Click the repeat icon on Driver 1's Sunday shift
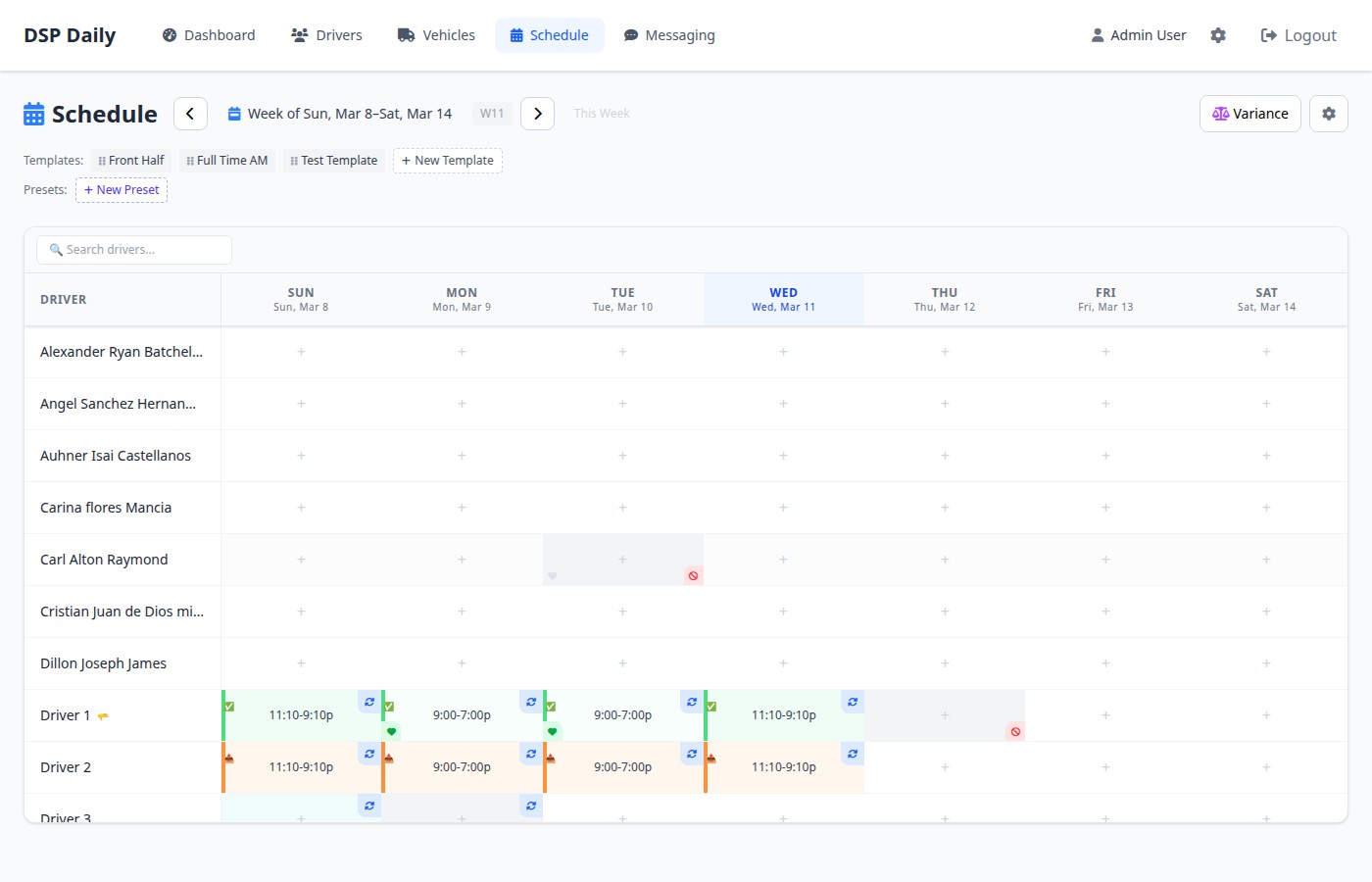Viewport: 1372px width, 882px height. pos(369,702)
